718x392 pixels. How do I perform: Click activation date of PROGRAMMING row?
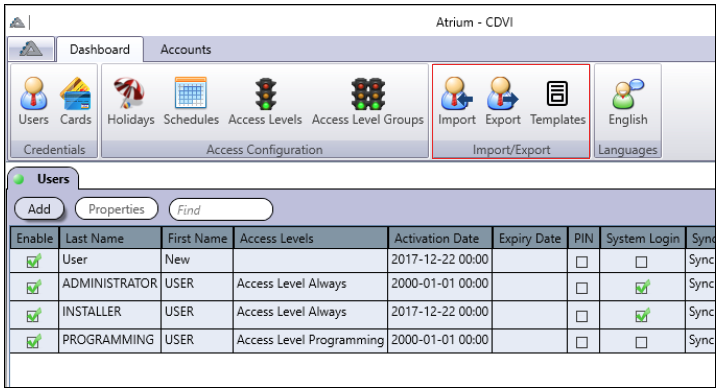point(440,340)
